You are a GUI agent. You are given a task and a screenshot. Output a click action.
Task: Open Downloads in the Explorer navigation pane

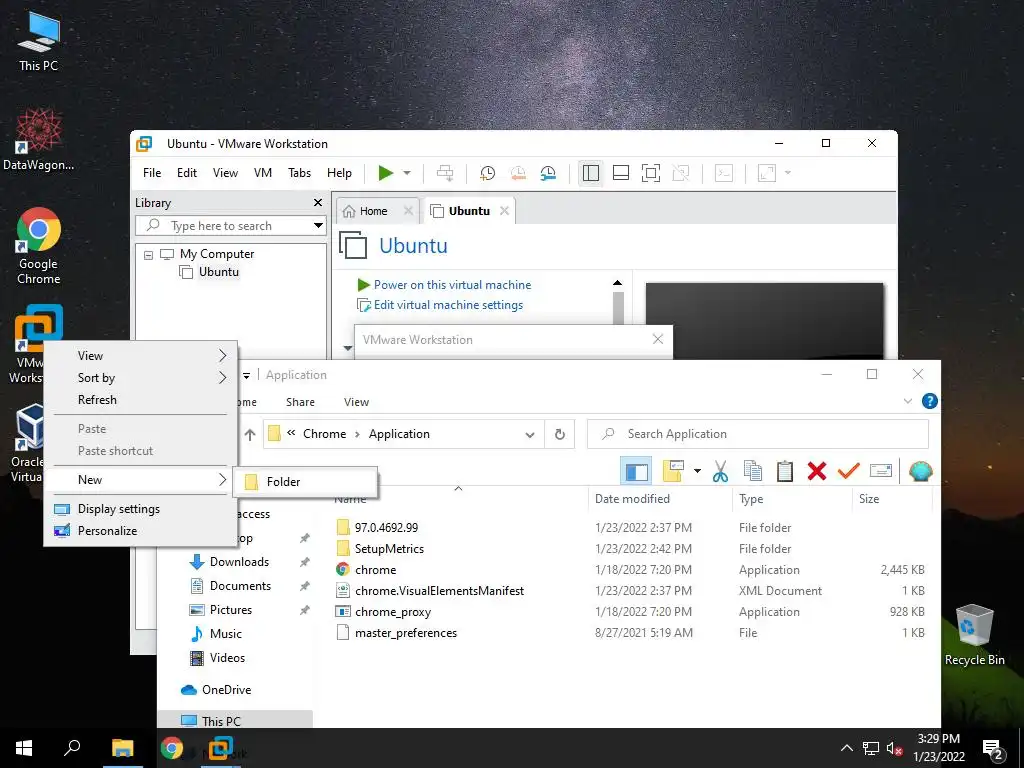tap(239, 562)
